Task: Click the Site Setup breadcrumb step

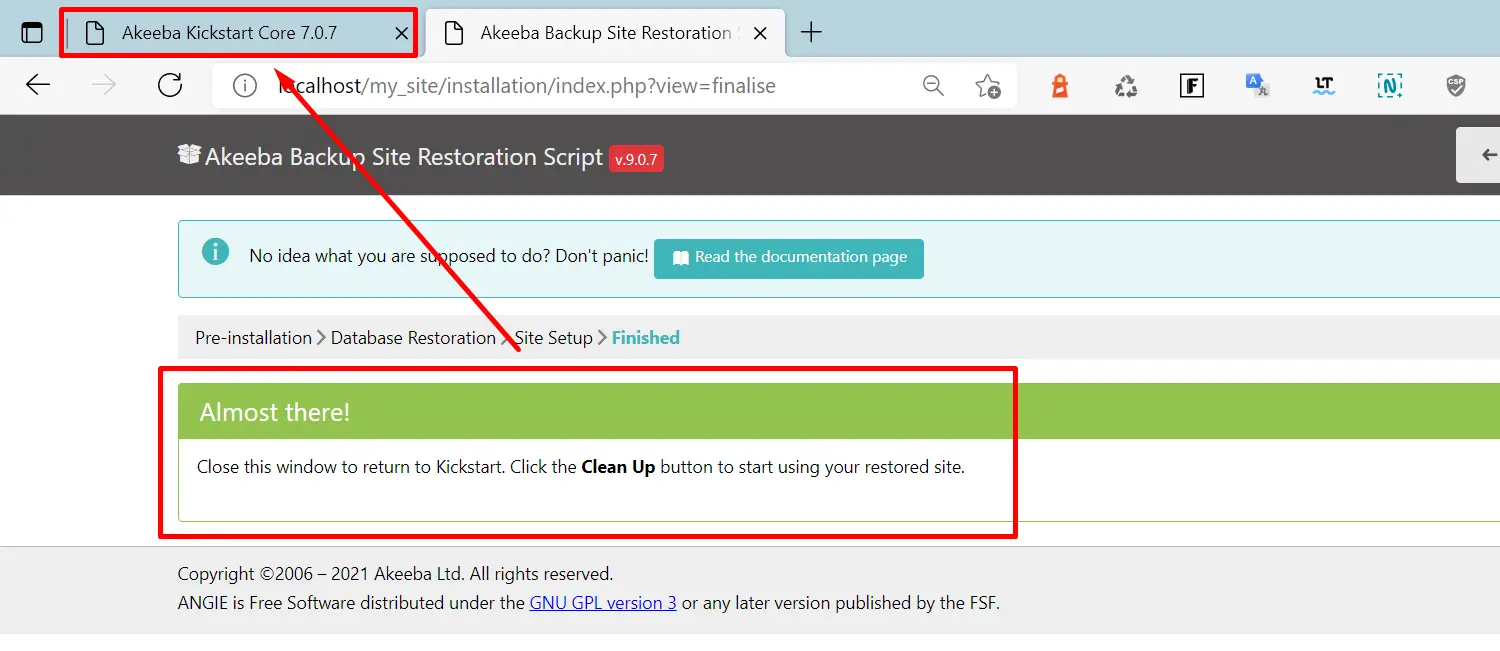Action: (x=554, y=338)
